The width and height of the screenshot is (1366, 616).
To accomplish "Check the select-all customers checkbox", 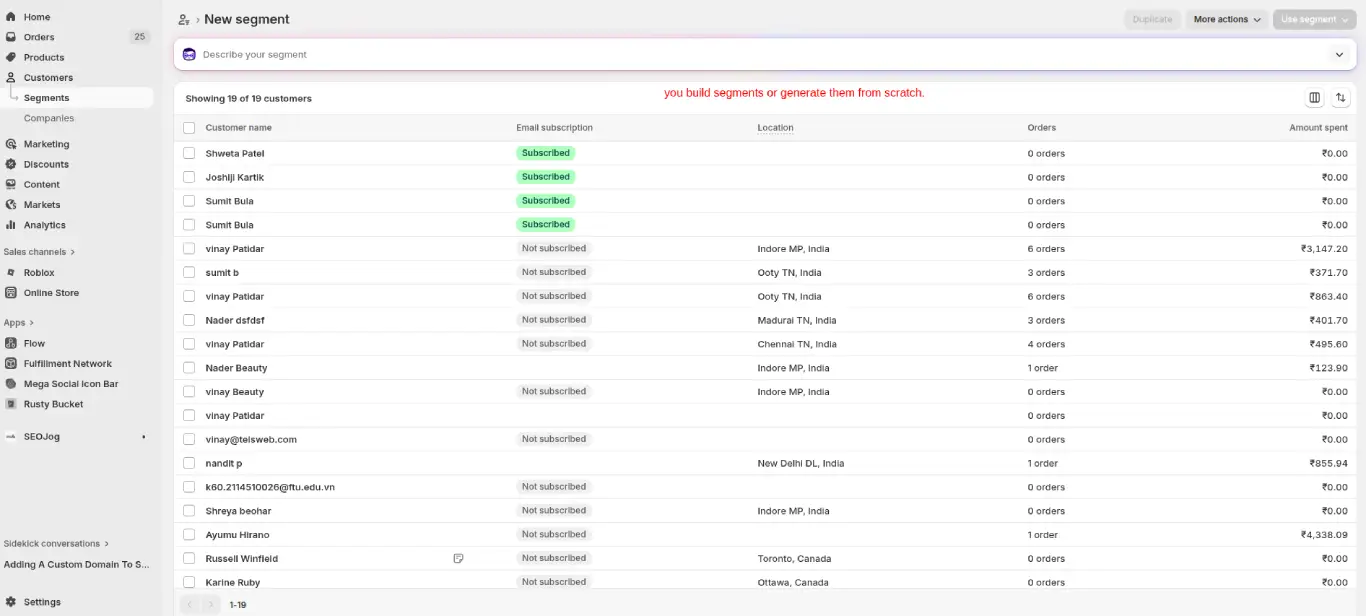I will coord(189,127).
